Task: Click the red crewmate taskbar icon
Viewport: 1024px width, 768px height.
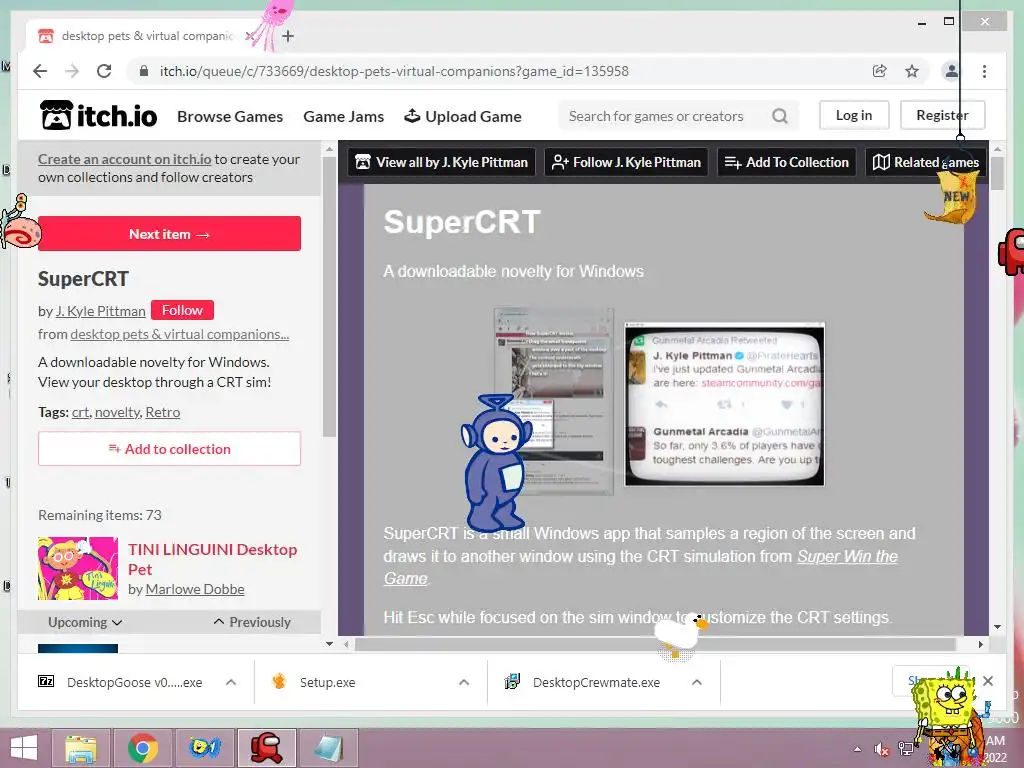Action: [x=267, y=748]
